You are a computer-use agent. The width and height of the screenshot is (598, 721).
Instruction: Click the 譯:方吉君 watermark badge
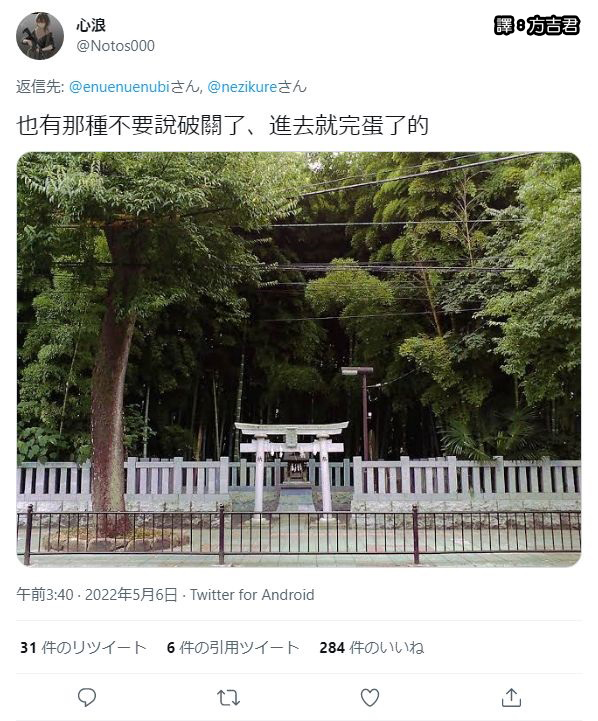pos(537,25)
